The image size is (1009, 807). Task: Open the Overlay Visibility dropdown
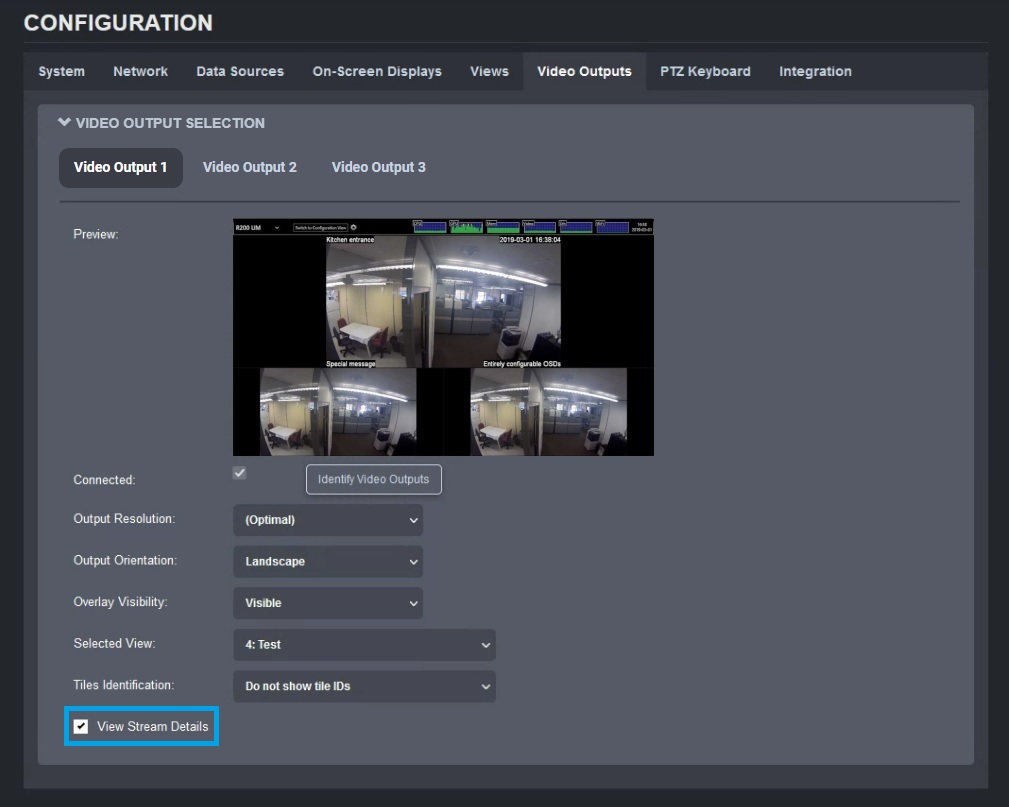click(x=328, y=603)
